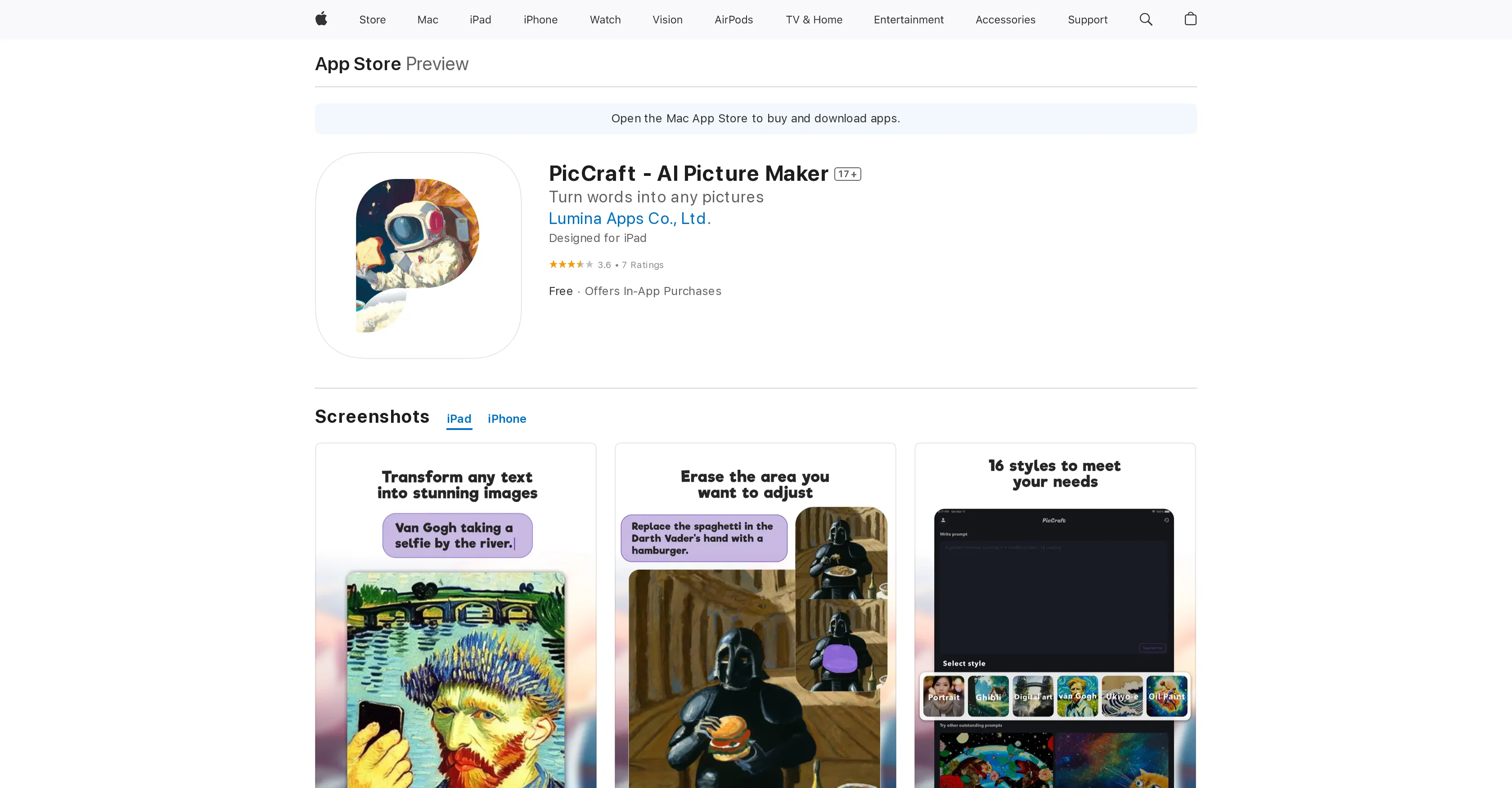The image size is (1512, 788).
Task: Open Lumina Apps Co., Ltd. developer link
Action: (630, 218)
